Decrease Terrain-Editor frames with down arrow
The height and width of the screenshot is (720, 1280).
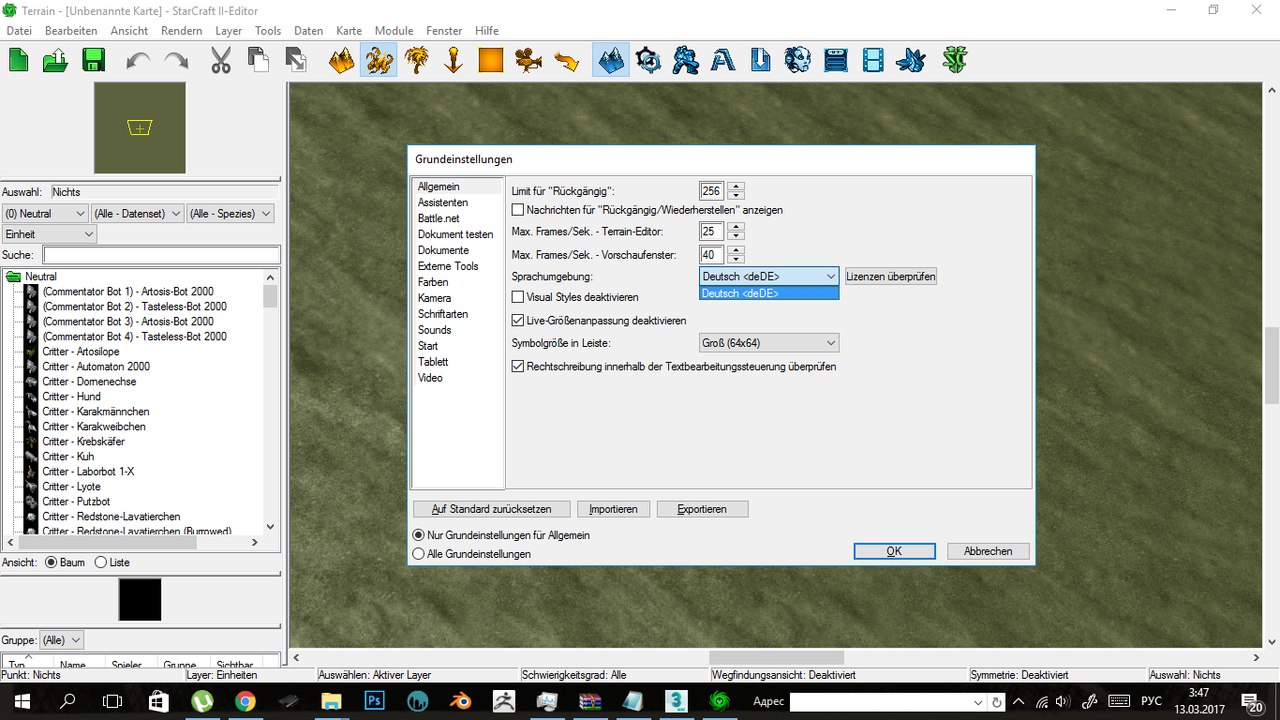point(736,236)
